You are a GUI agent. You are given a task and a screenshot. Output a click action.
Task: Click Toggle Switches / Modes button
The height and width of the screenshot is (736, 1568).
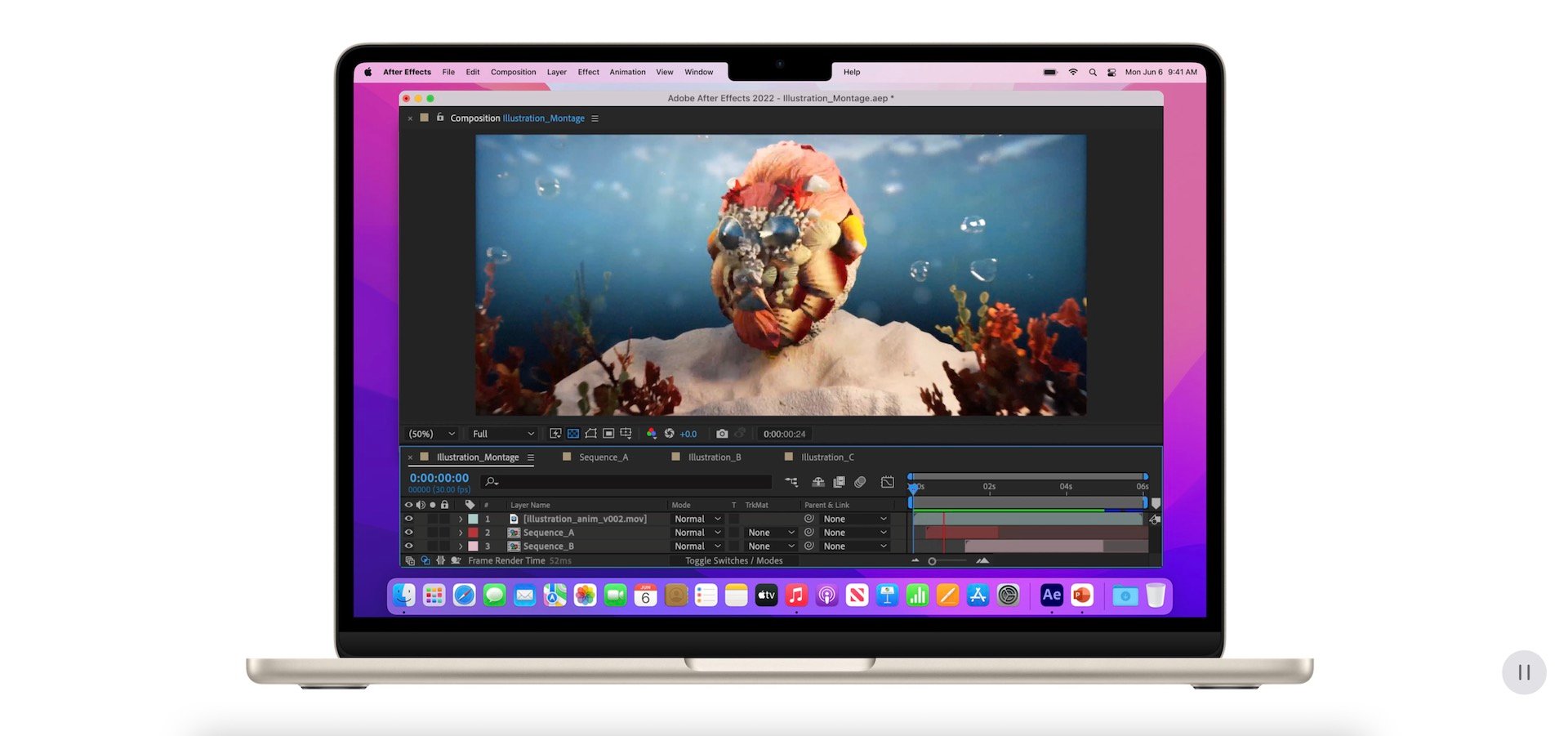pos(733,560)
